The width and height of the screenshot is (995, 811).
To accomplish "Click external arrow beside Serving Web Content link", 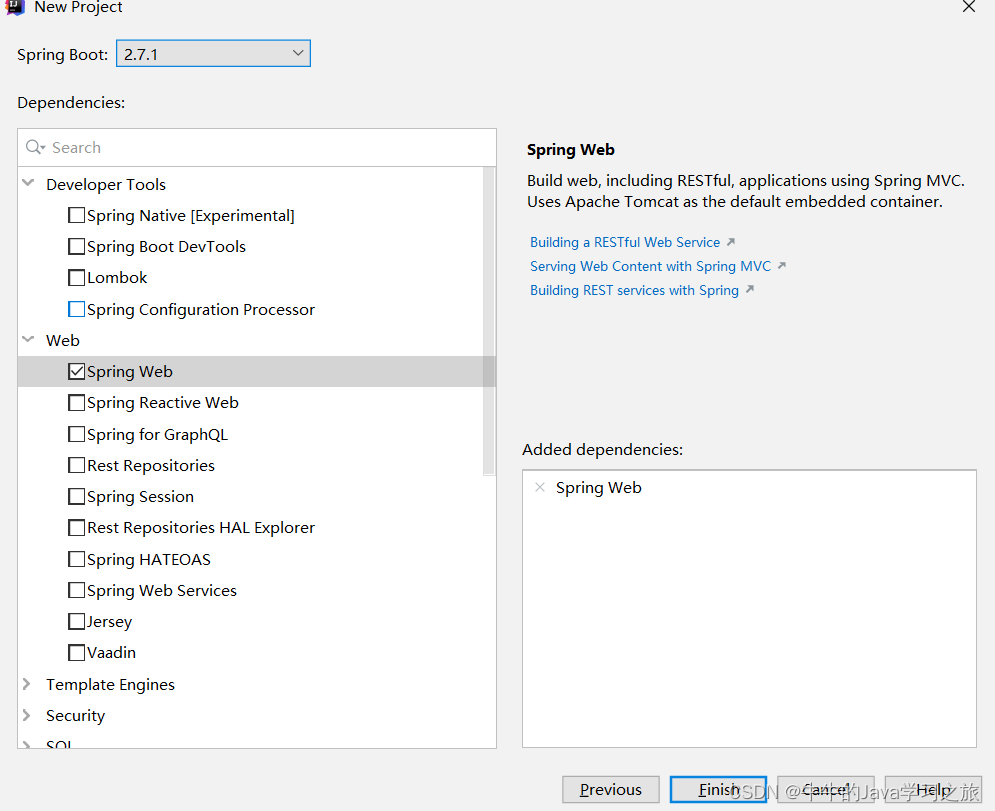I will [x=782, y=265].
